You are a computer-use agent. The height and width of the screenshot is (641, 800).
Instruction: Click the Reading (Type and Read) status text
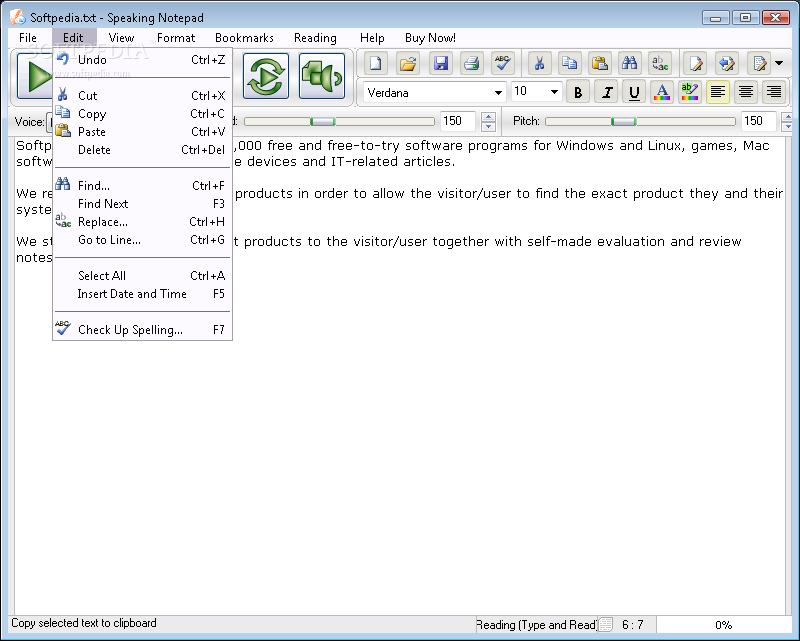536,625
